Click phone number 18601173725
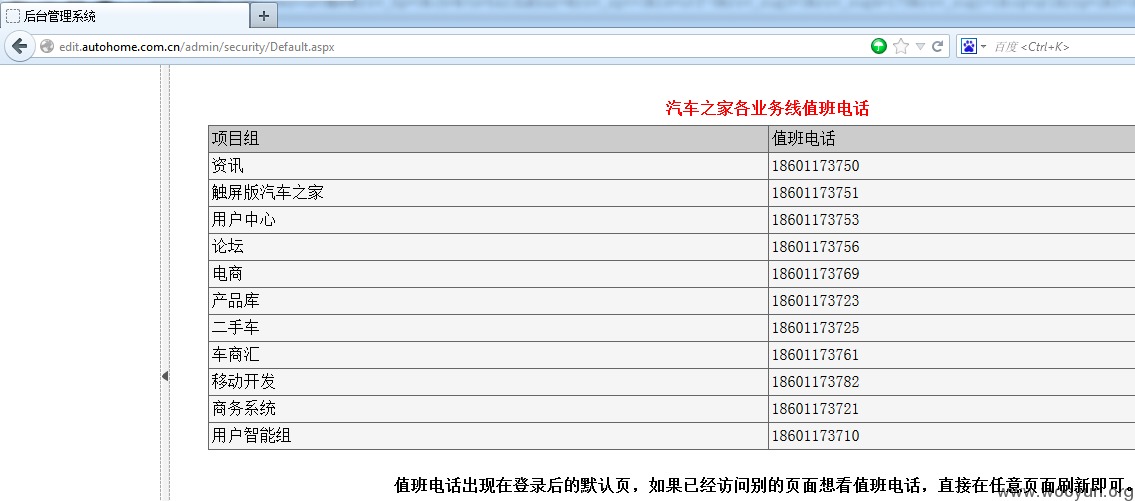This screenshot has width=1135, height=501. pyautogui.click(x=815, y=329)
